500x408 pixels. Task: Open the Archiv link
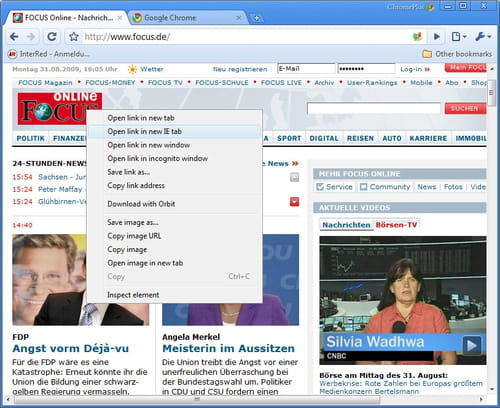[324, 83]
